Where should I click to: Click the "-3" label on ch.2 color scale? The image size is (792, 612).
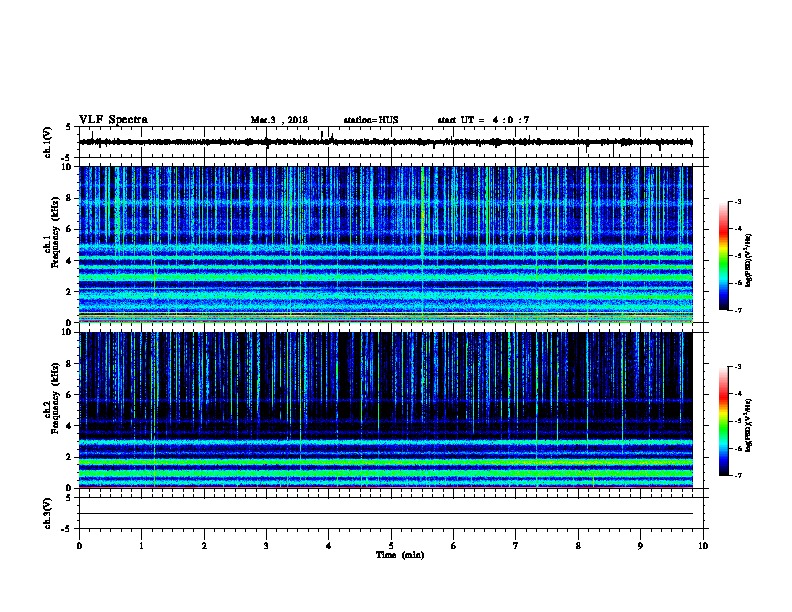pyautogui.click(x=737, y=367)
